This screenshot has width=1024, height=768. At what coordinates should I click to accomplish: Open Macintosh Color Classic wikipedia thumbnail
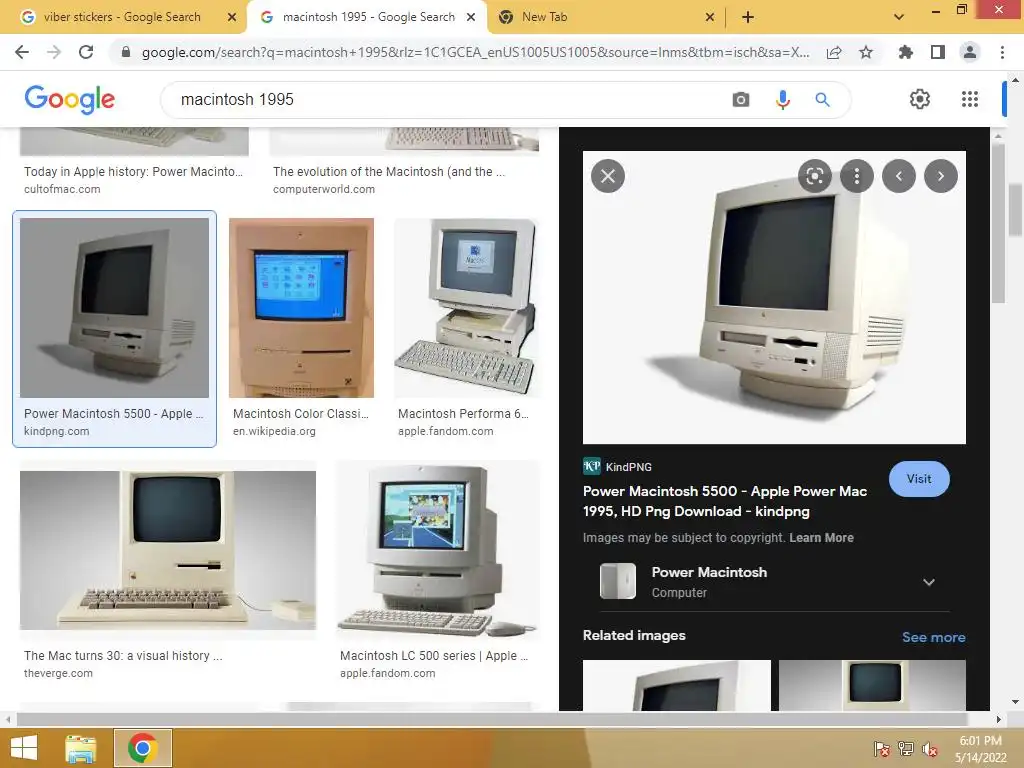[x=301, y=308]
